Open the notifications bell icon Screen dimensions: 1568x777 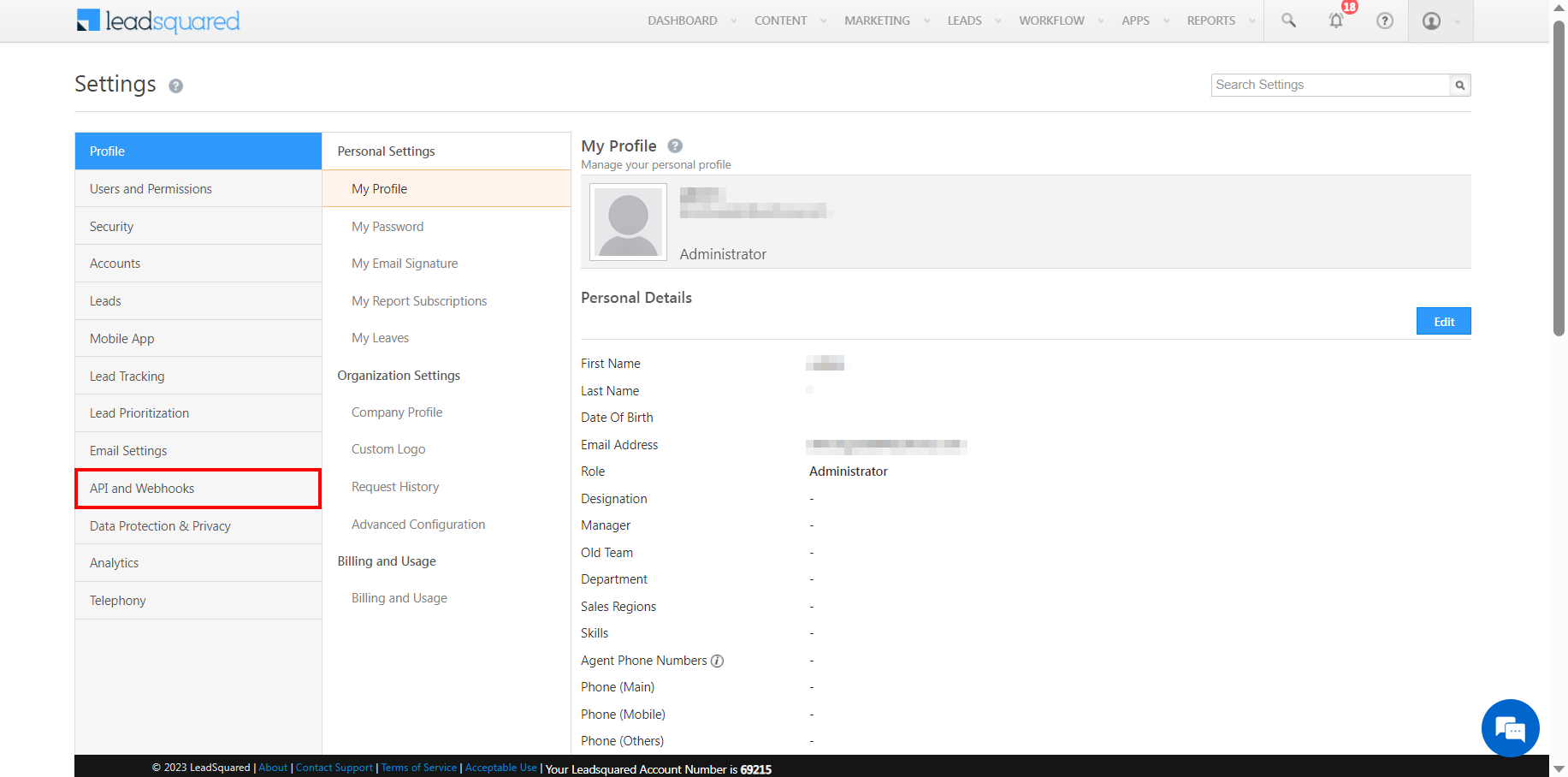pyautogui.click(x=1336, y=21)
